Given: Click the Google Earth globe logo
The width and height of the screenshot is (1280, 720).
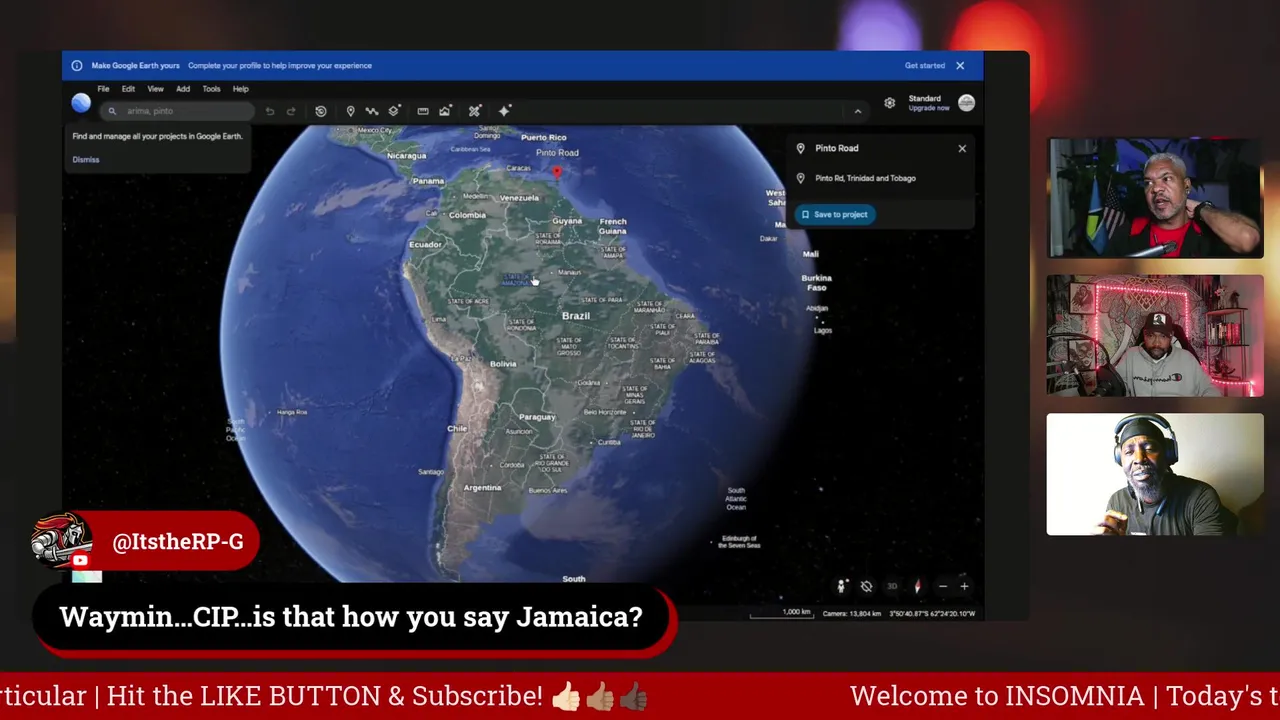Looking at the screenshot, I should (81, 104).
